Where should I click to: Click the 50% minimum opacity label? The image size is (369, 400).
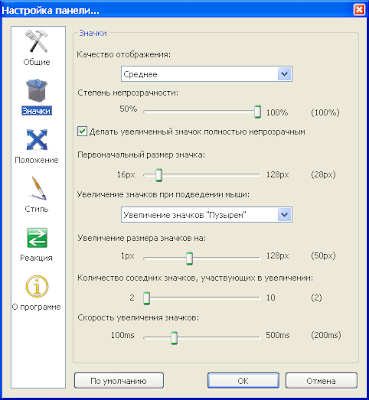[128, 109]
